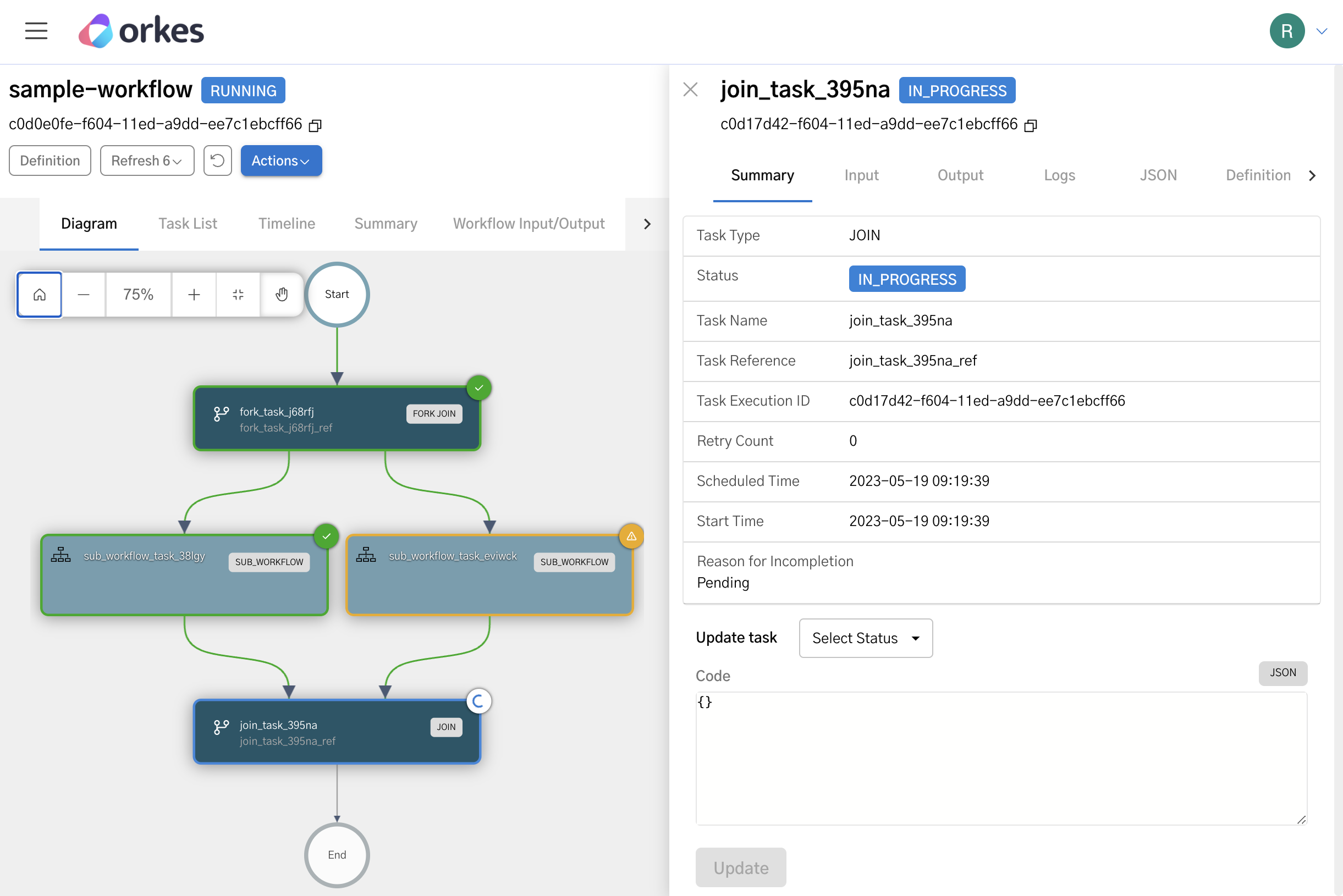
Task: Expand the Actions dropdown menu
Action: pyautogui.click(x=280, y=161)
